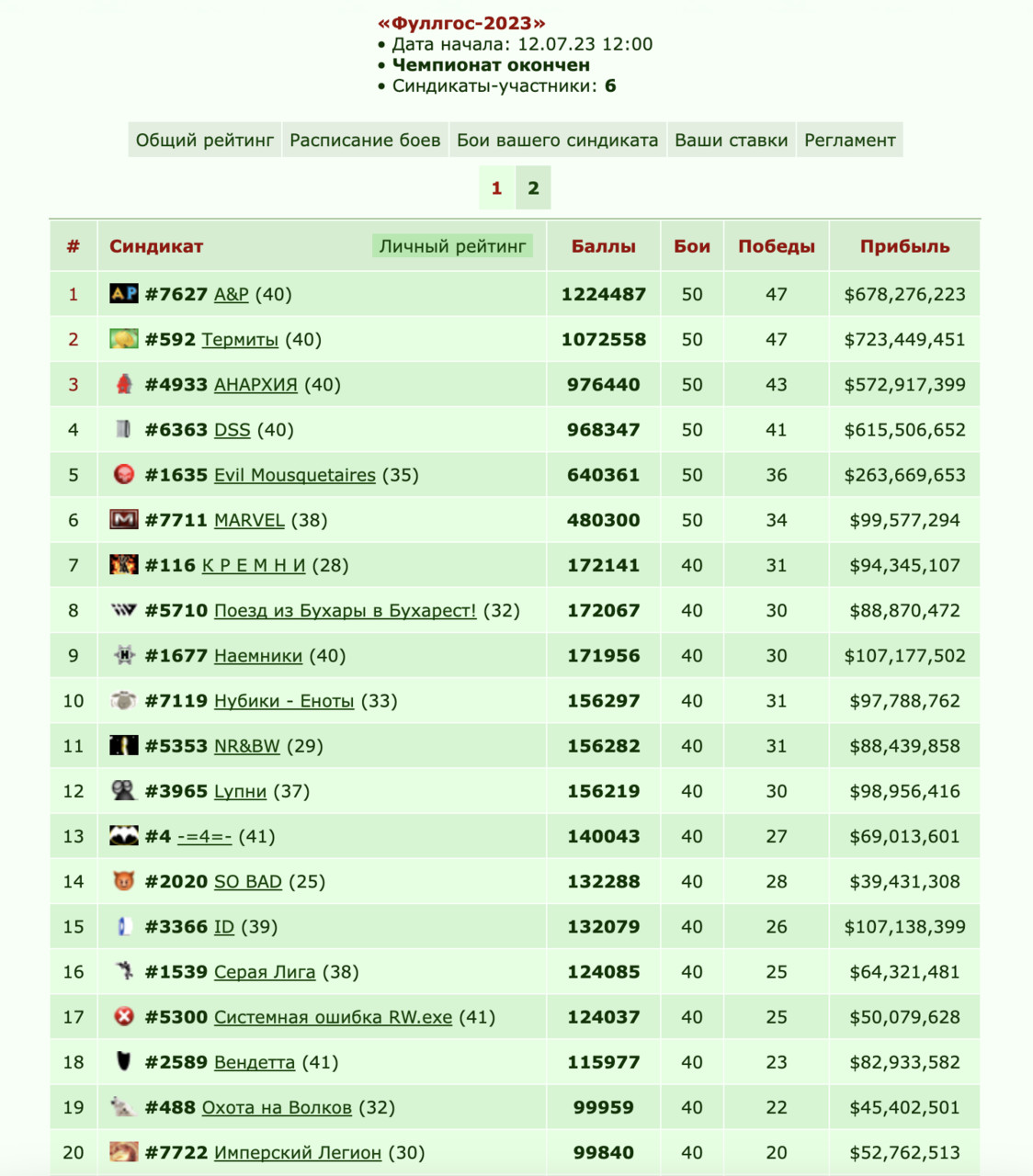This screenshot has height=1176, width=1033.
Task: Open the A&P syndicate link
Action: (231, 294)
